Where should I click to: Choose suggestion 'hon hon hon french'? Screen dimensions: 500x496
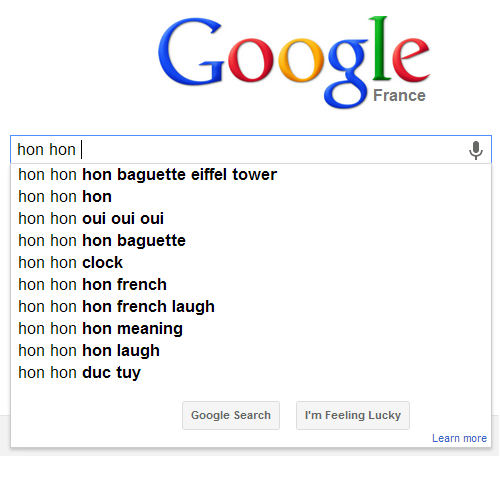click(x=251, y=285)
